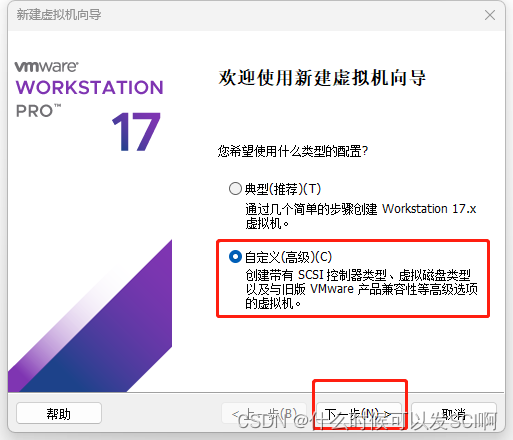The height and width of the screenshot is (440, 513).
Task: Close the 新建虚拟机向导 window with X
Action: pos(490,15)
